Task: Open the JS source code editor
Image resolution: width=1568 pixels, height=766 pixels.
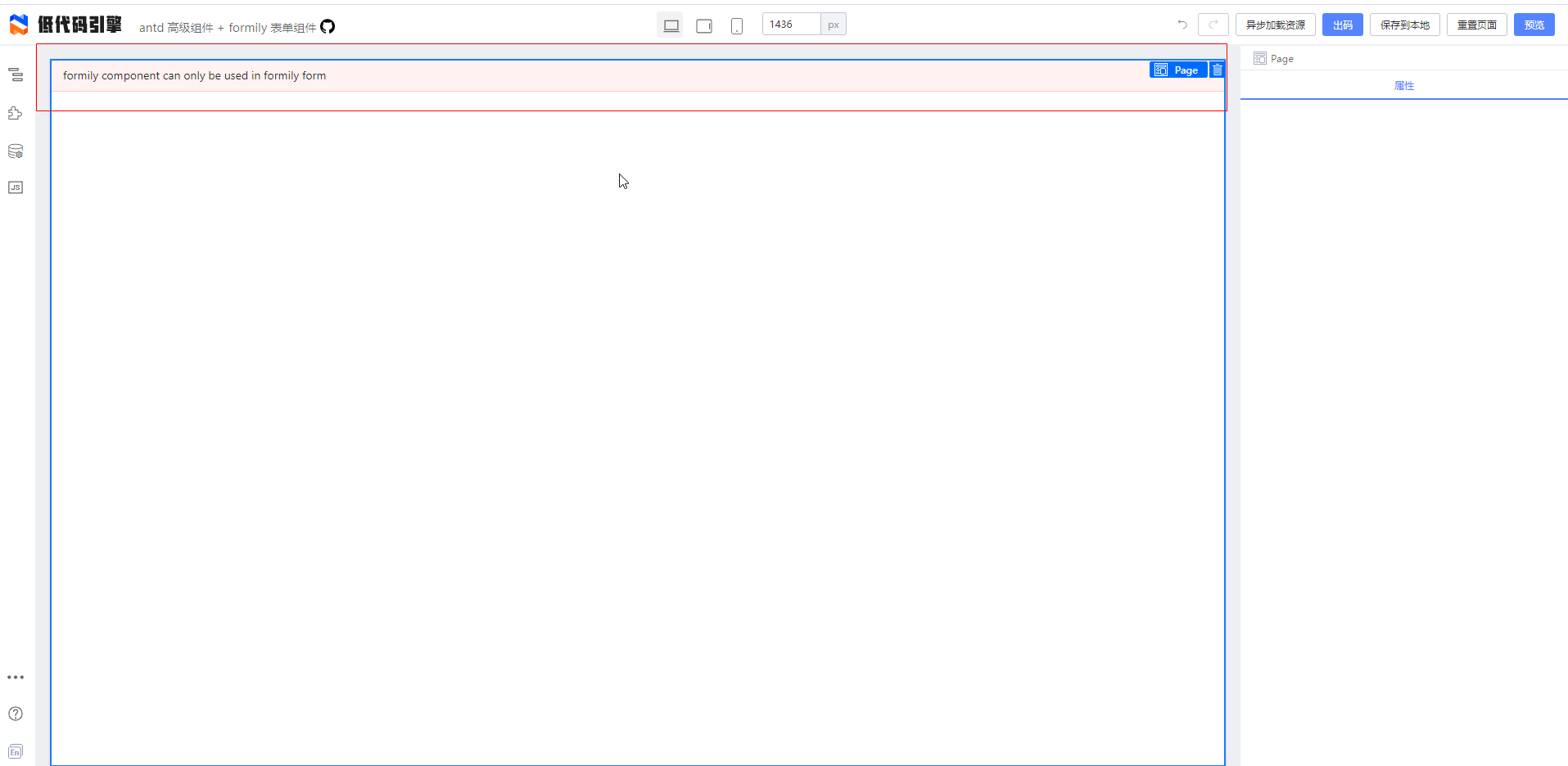Action: (x=15, y=187)
